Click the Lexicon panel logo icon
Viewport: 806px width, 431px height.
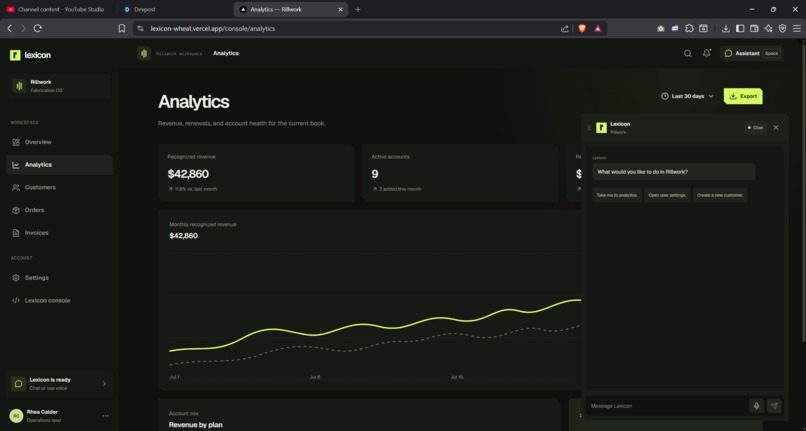pos(601,128)
